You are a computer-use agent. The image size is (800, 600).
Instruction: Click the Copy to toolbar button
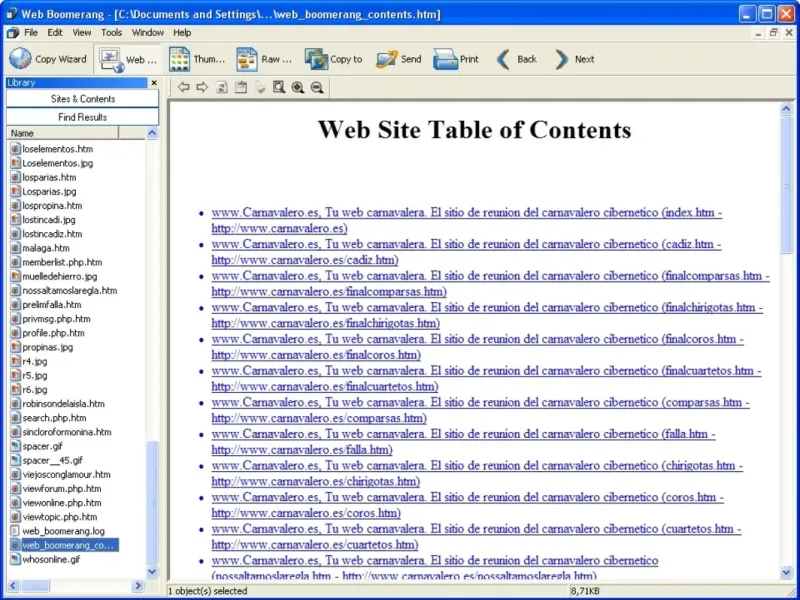click(334, 59)
